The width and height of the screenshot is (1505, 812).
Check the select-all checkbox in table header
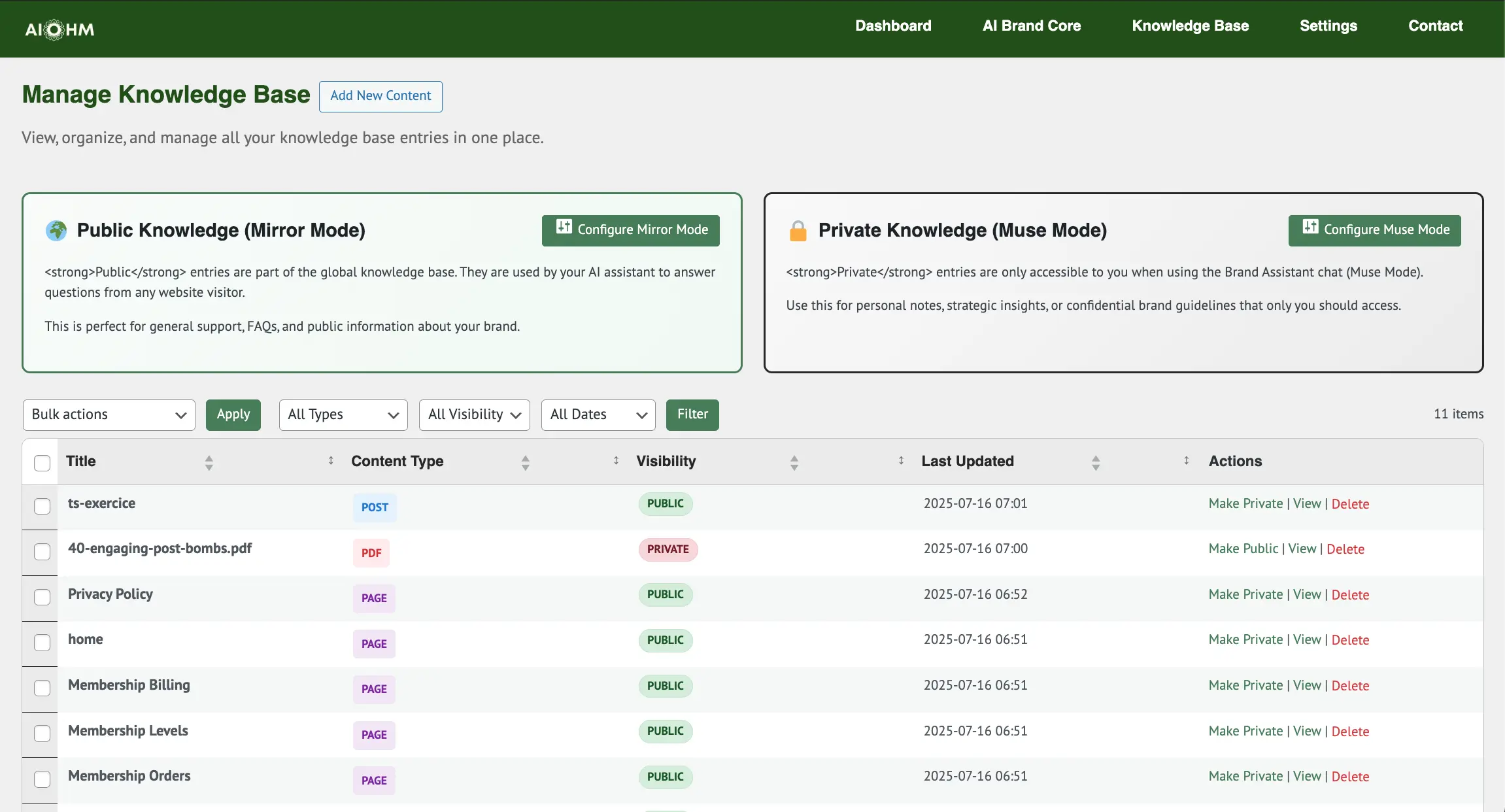coord(42,463)
